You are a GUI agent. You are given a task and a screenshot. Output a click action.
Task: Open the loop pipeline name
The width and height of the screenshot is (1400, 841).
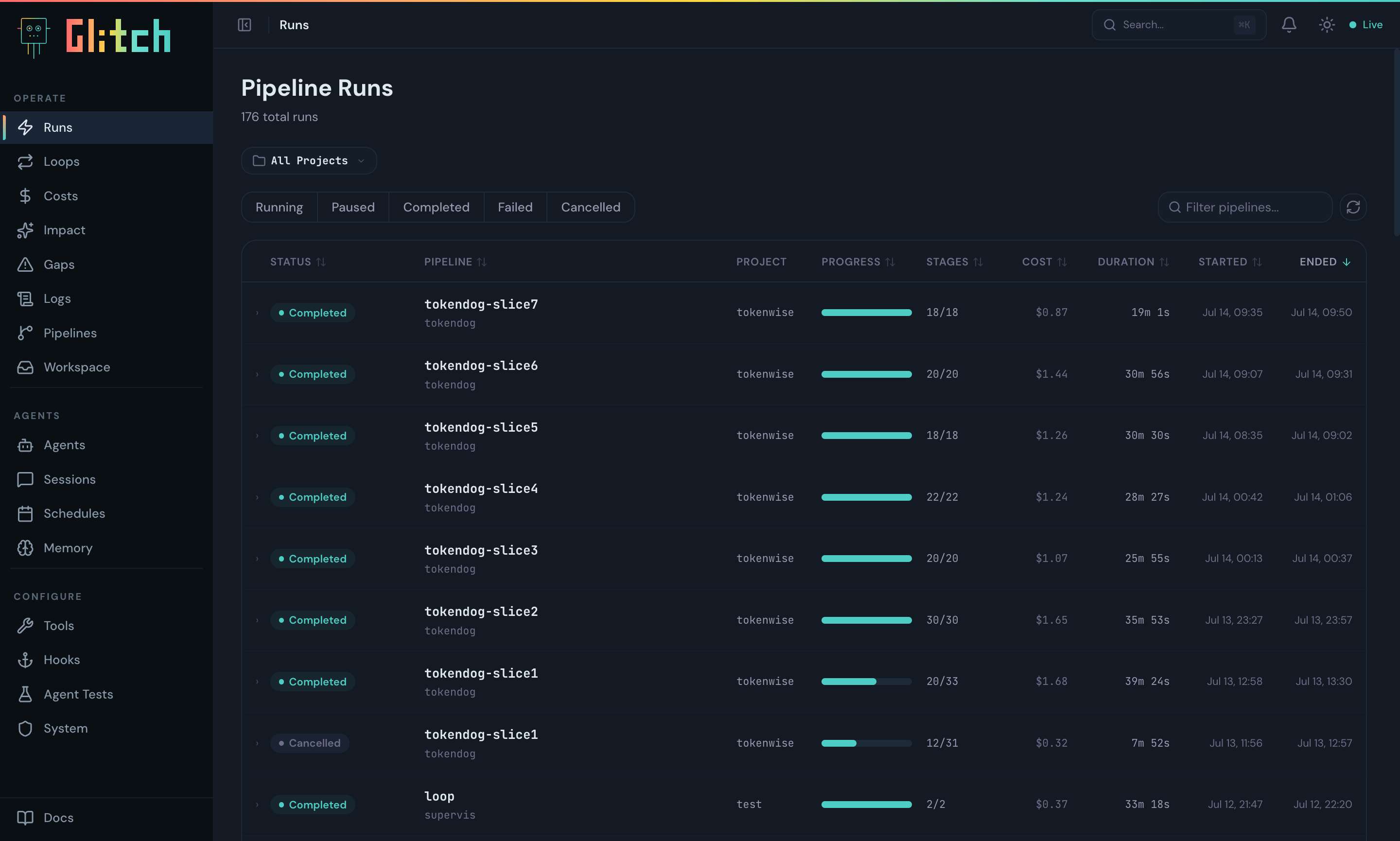click(439, 796)
